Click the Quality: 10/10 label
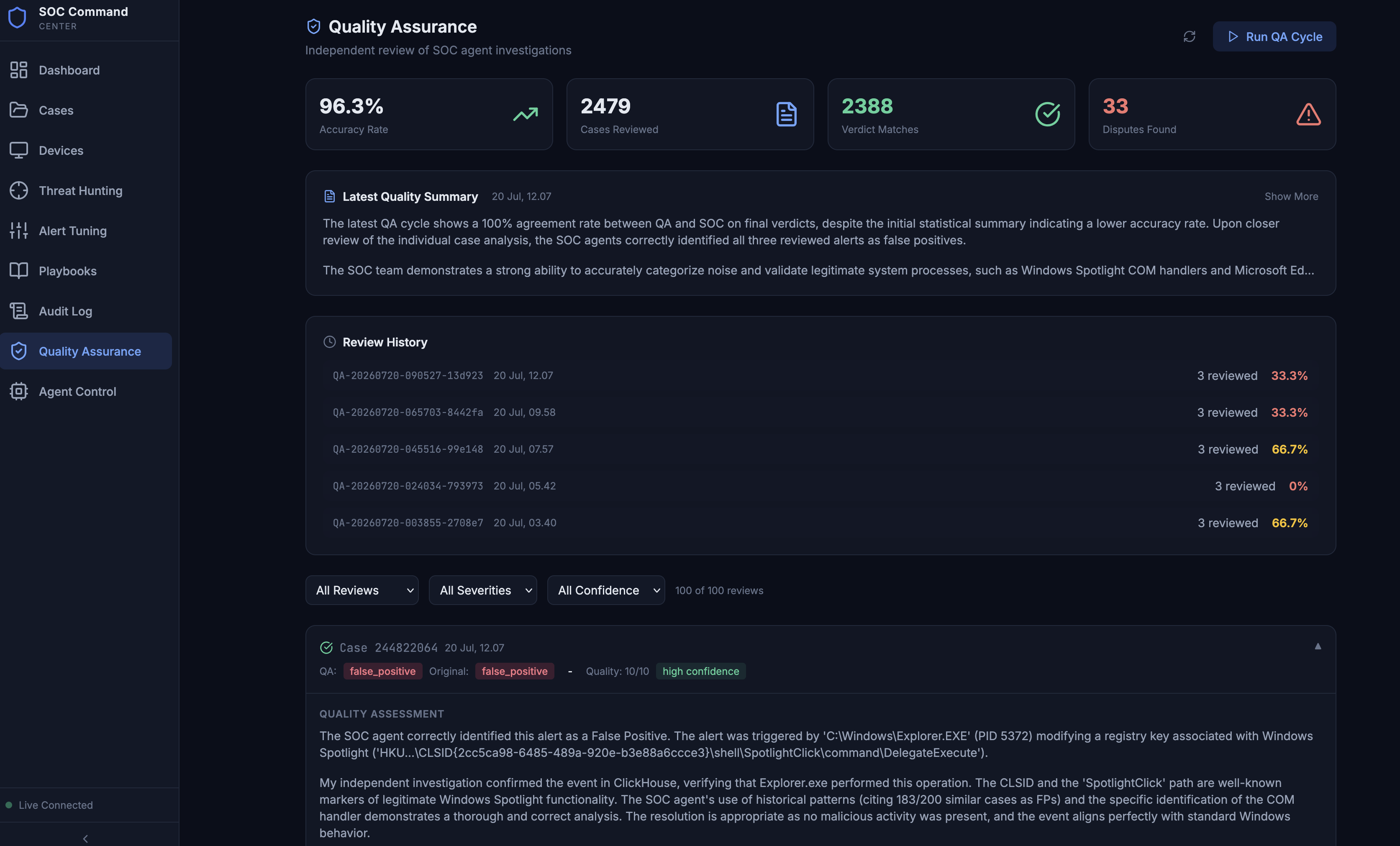Screen dimensions: 1400x846 (x=617, y=671)
